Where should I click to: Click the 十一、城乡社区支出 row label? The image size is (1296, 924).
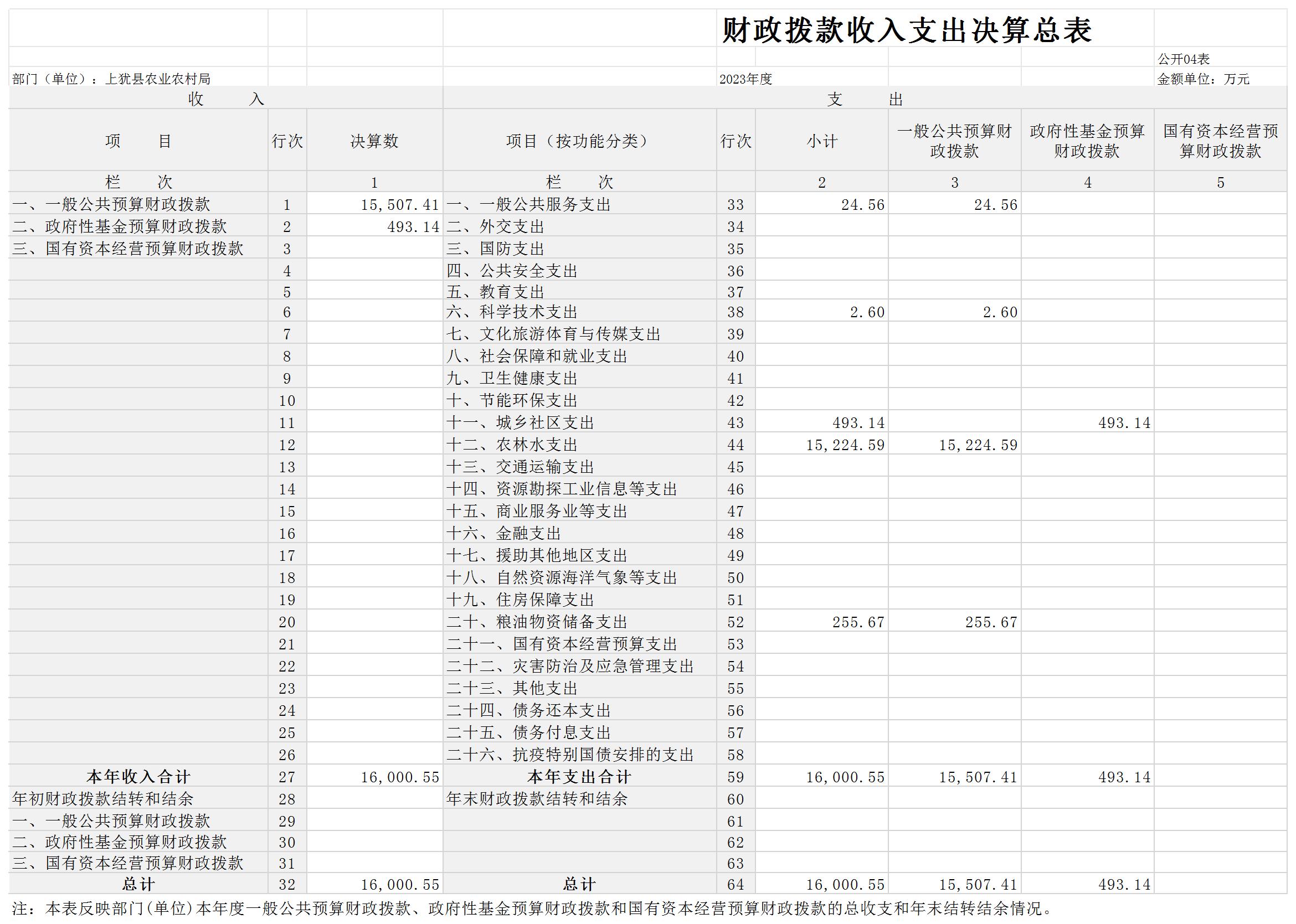[520, 422]
